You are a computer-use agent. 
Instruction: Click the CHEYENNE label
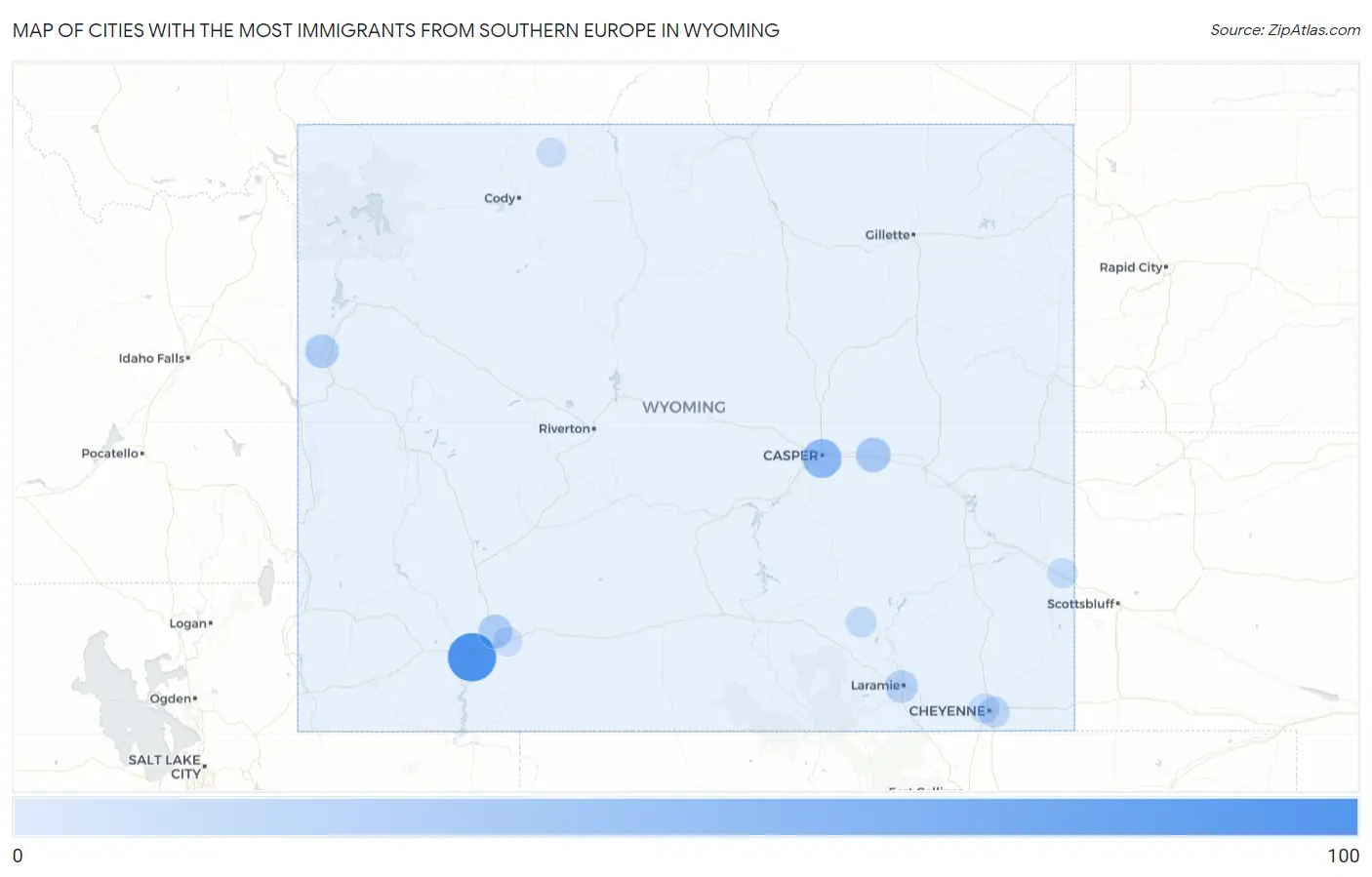(x=948, y=711)
